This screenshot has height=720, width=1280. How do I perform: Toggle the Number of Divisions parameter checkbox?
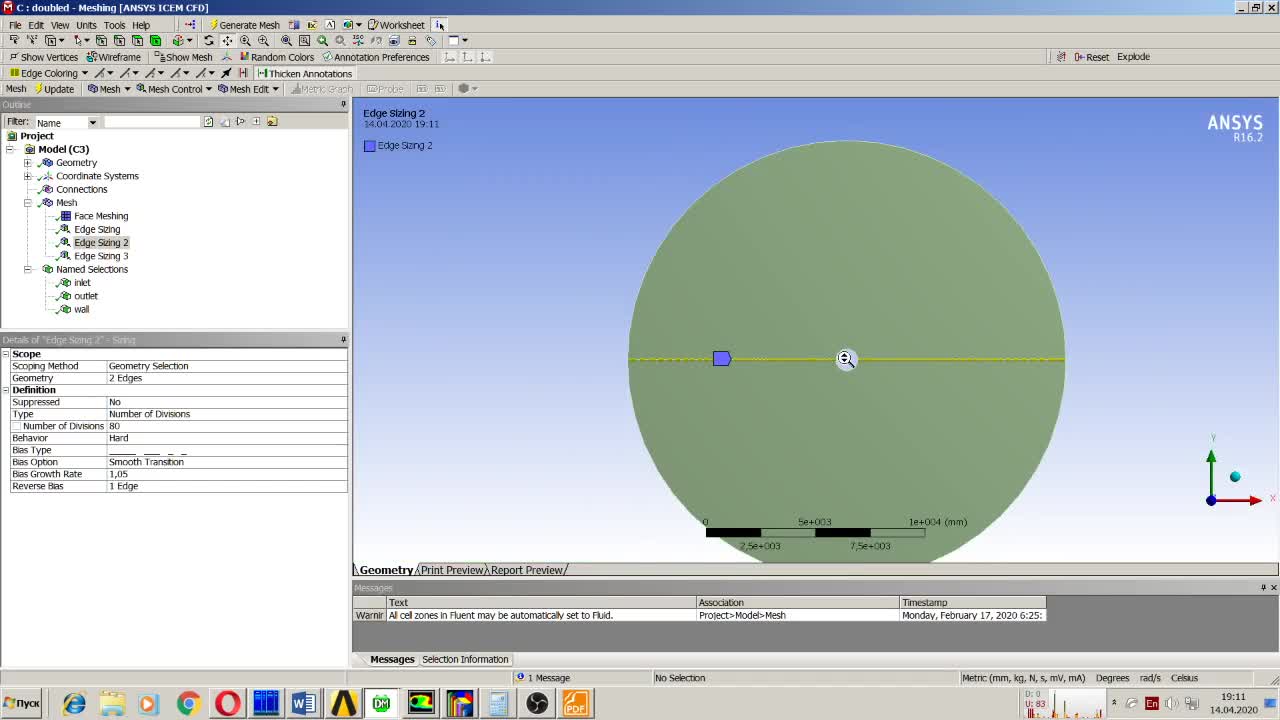pos(16,426)
